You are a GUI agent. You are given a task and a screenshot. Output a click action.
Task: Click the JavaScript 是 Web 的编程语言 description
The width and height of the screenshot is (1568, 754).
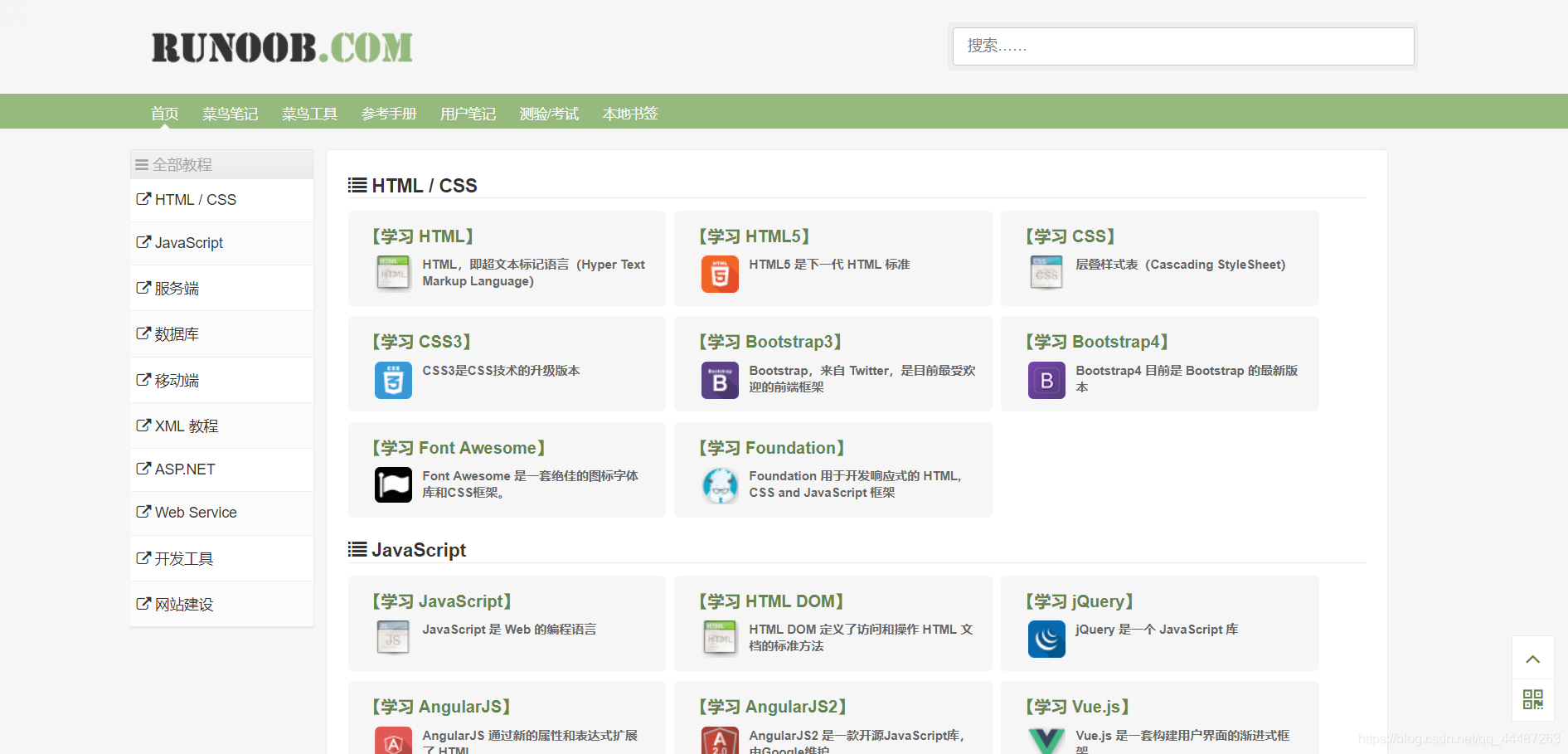(509, 630)
